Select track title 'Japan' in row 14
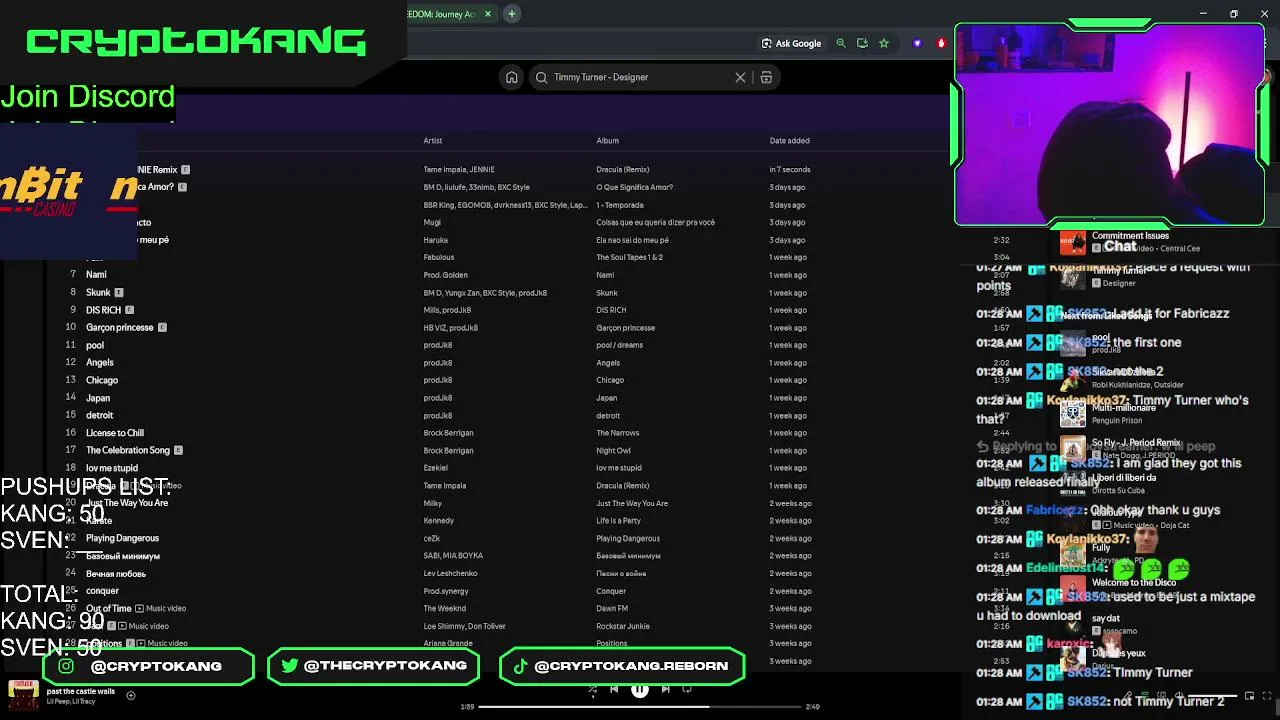This screenshot has height=720, width=1280. pos(98,398)
